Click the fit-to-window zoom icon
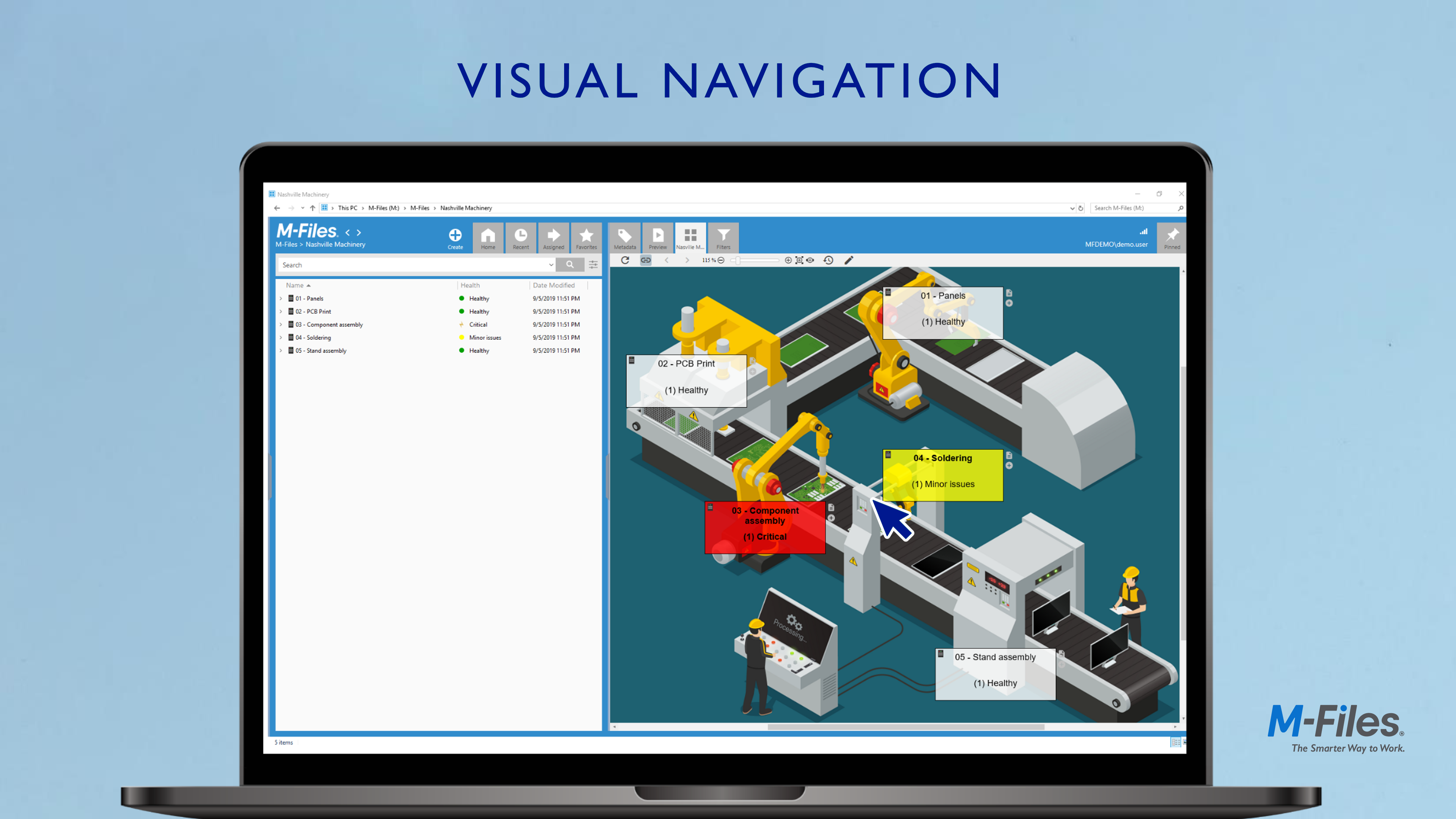This screenshot has width=1456, height=819. 799,260
